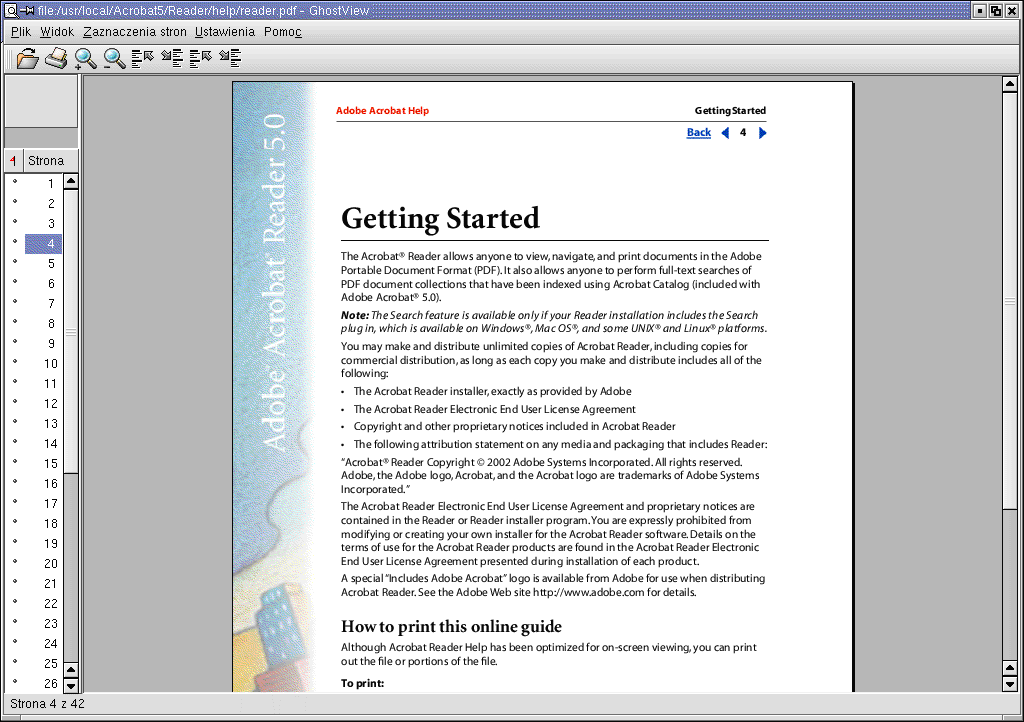
Task: Select page 3 in the page list
Action: tap(44, 223)
